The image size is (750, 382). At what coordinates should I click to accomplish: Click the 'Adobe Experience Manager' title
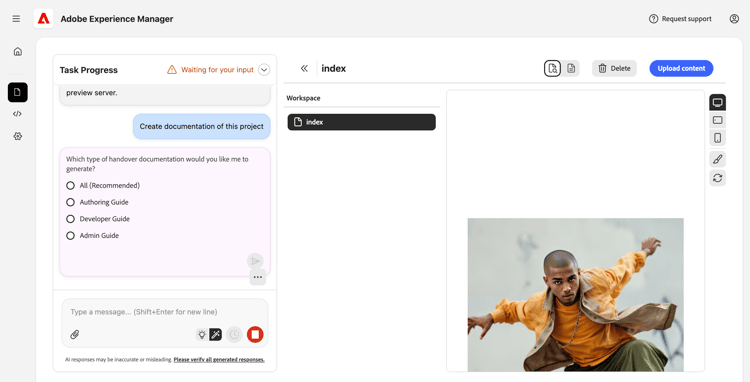click(117, 19)
